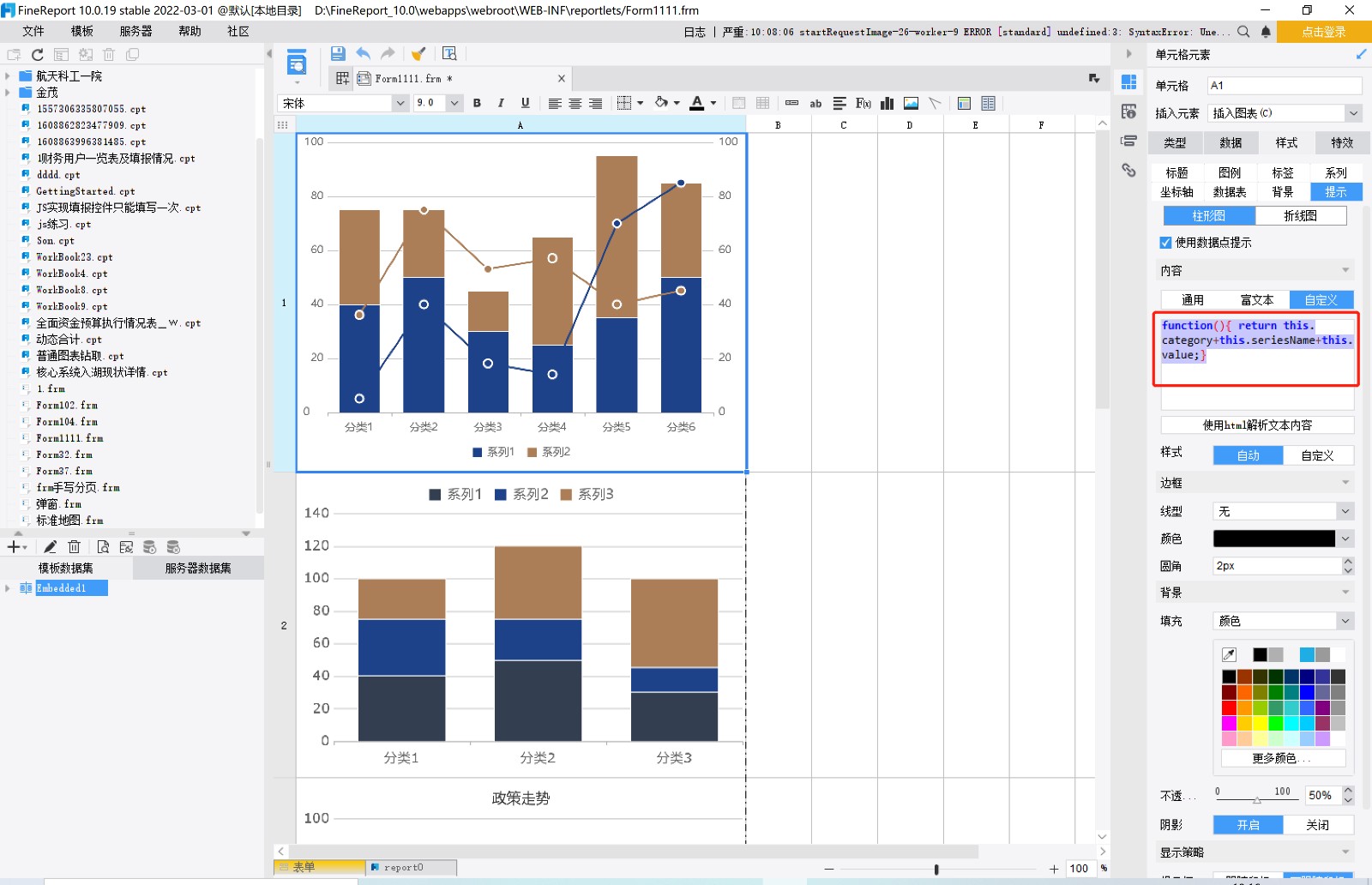The height and width of the screenshot is (885, 1372).
Task: Expand the 金茂 folder
Action: pos(8,93)
